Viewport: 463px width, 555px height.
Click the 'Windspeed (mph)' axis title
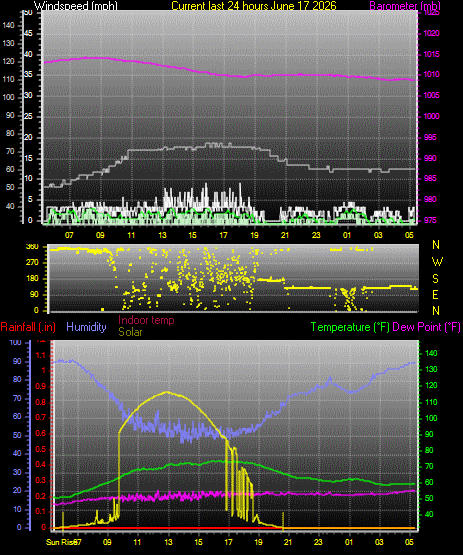point(75,6)
